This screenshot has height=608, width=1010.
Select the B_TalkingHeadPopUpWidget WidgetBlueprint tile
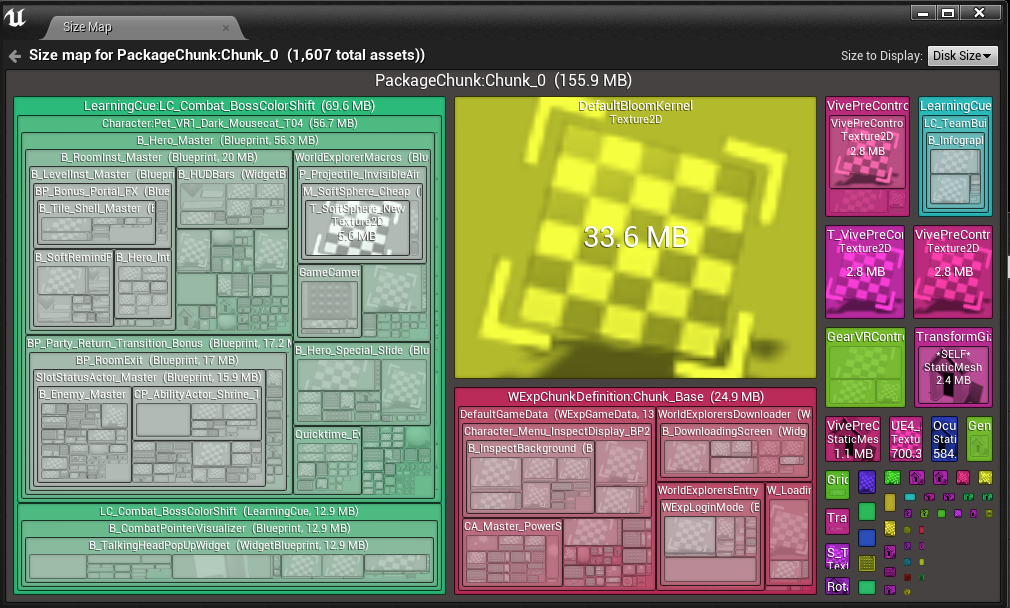point(227,545)
